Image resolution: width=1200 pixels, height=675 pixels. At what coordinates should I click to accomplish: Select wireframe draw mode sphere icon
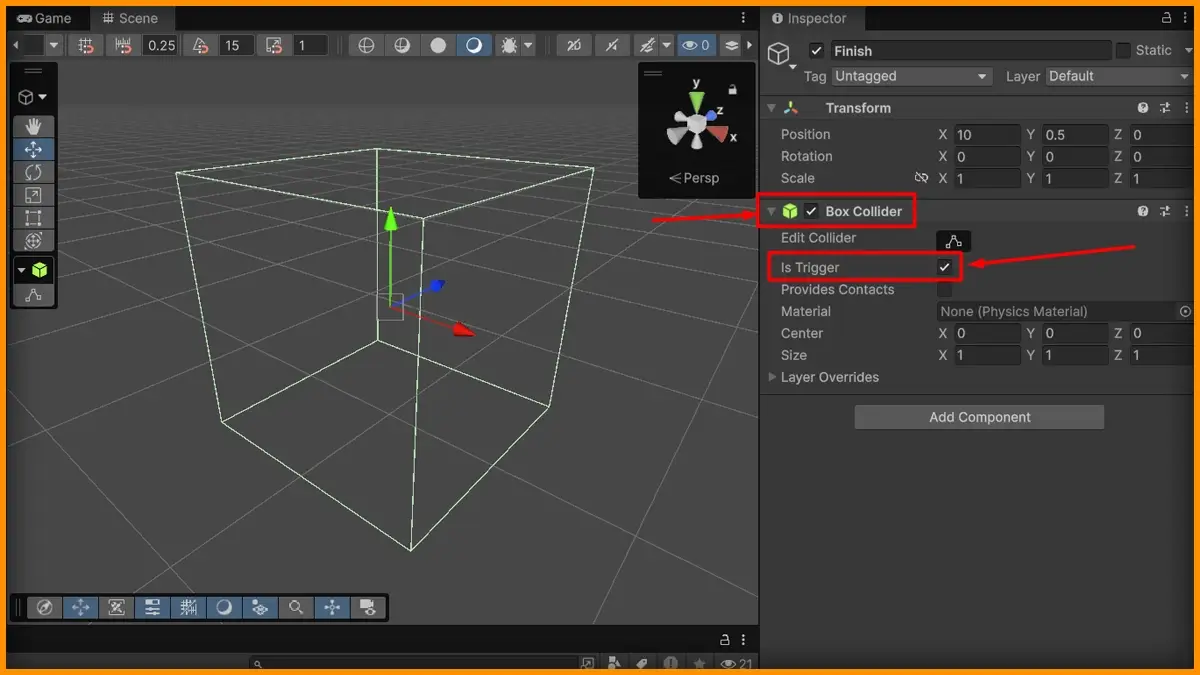[x=367, y=45]
